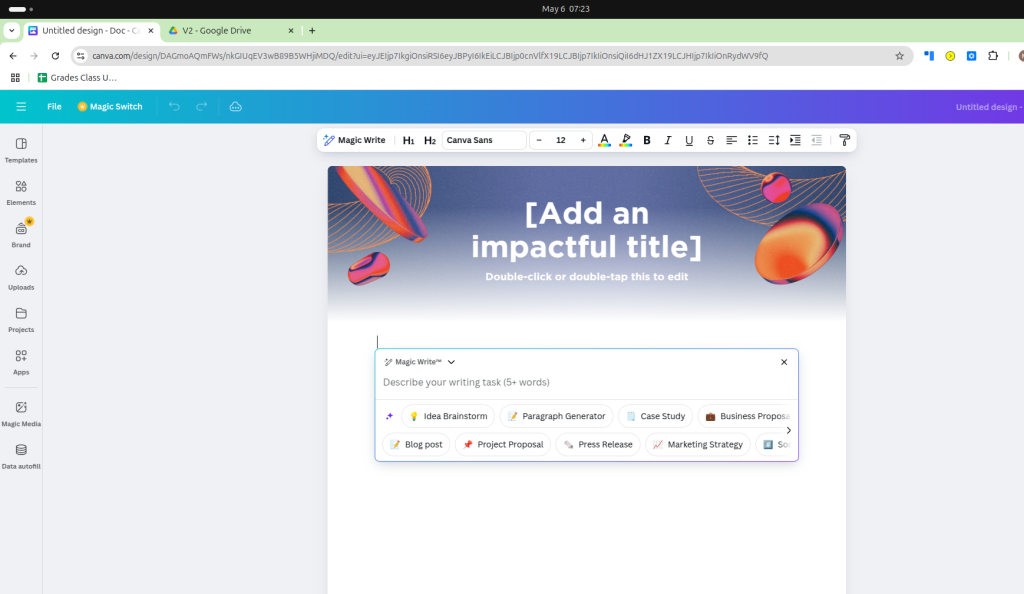
Task: Open a new browser tab
Action: 312,31
